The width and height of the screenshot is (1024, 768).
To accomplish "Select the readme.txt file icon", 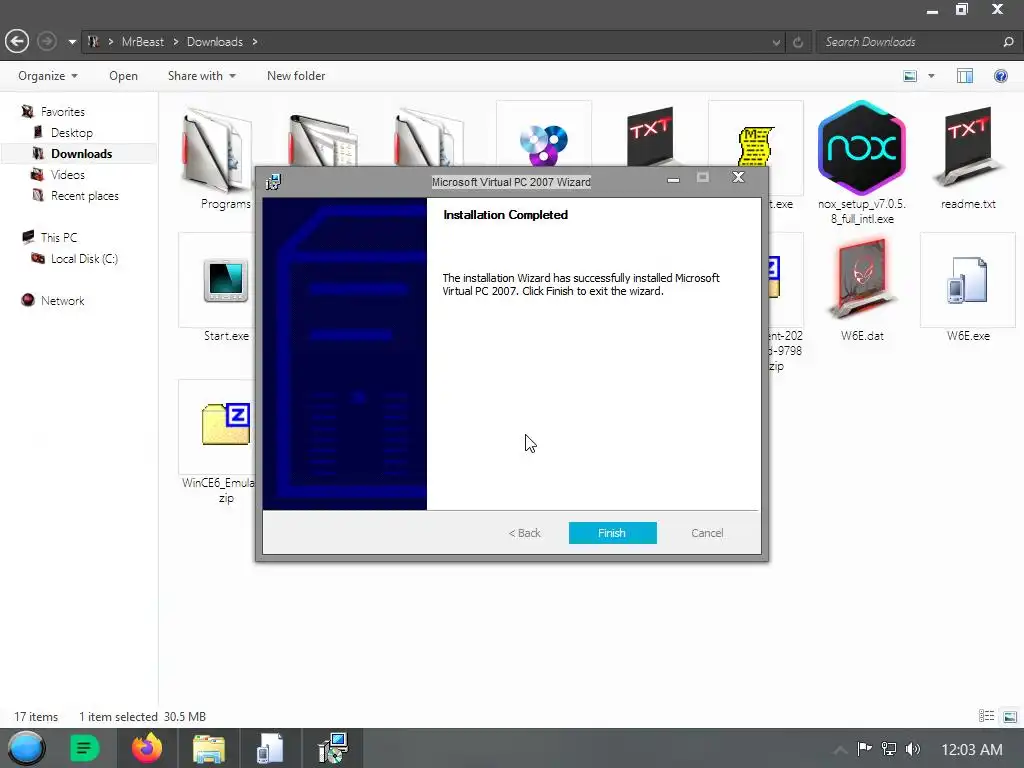I will [x=968, y=148].
